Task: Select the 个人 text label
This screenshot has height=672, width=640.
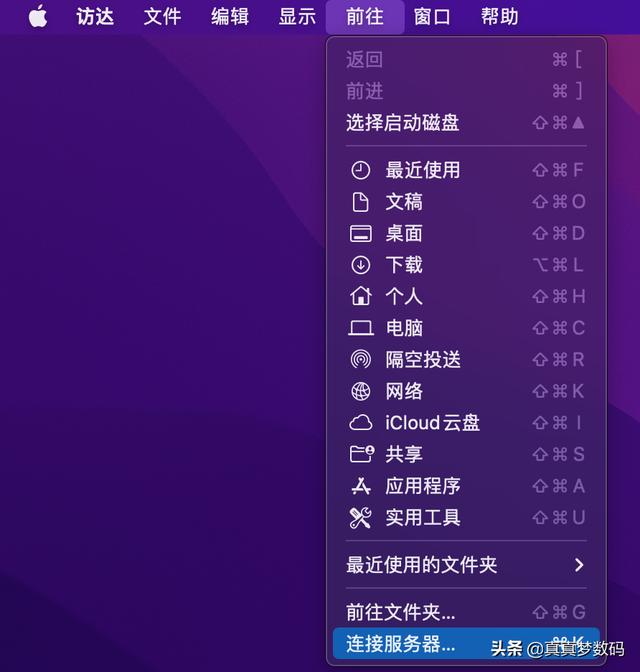Action: [x=404, y=297]
